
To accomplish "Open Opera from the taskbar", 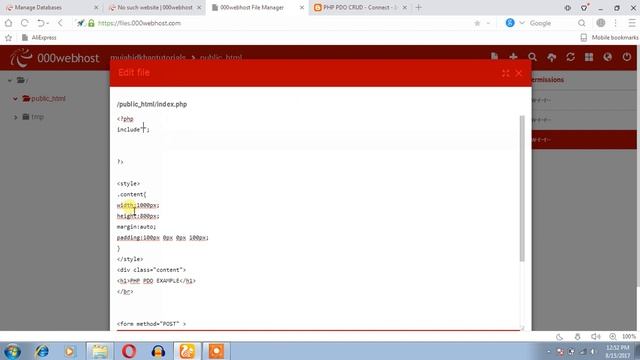I will pos(129,351).
